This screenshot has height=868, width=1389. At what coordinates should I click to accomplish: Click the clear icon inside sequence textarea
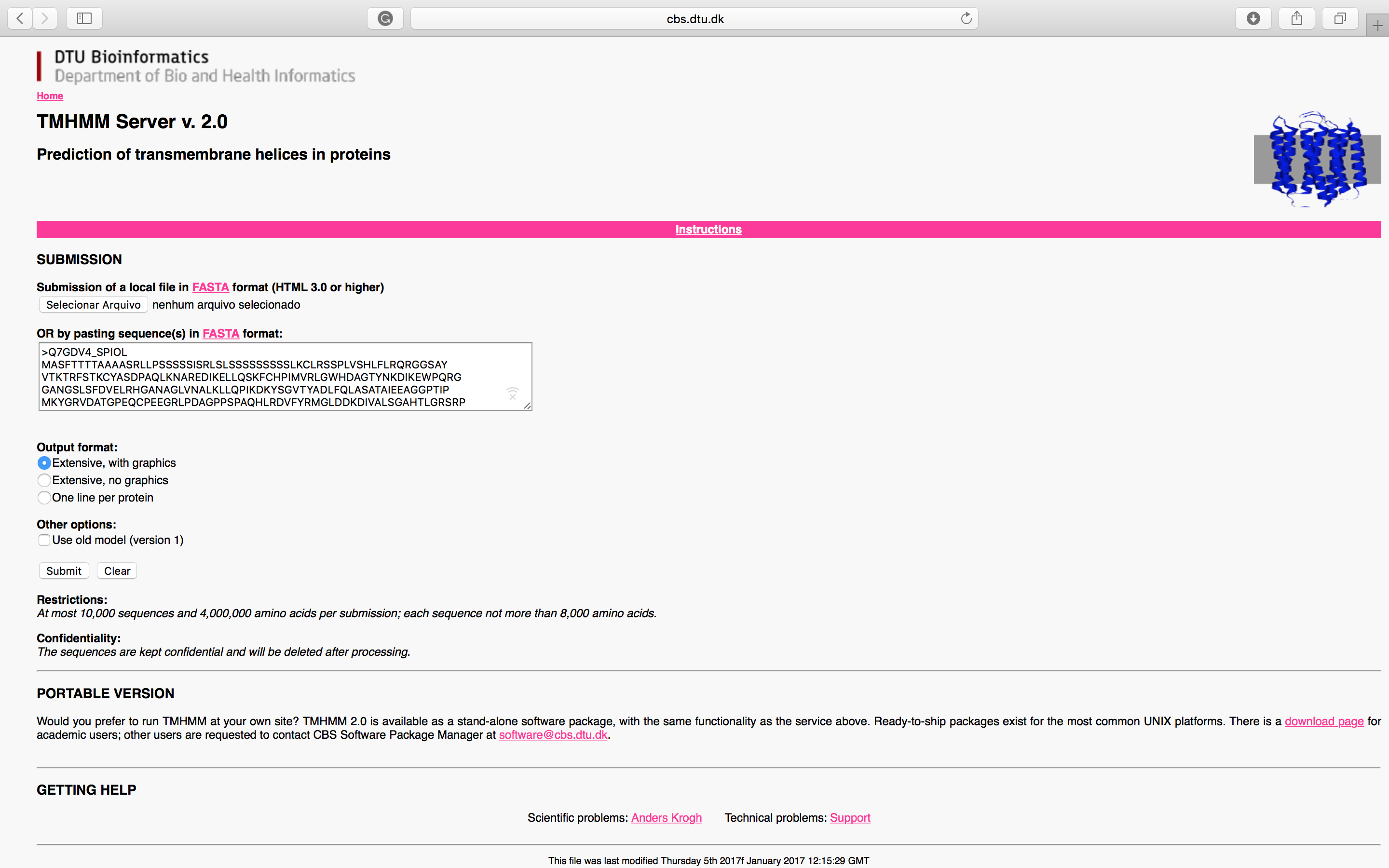pos(513,394)
